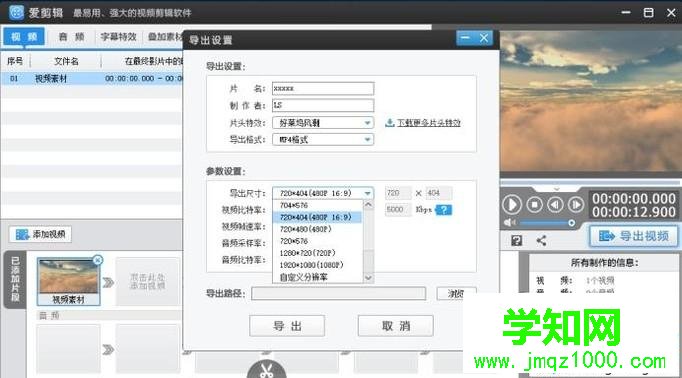Click the play button in preview controls
The width and height of the screenshot is (682, 378).
[512, 204]
